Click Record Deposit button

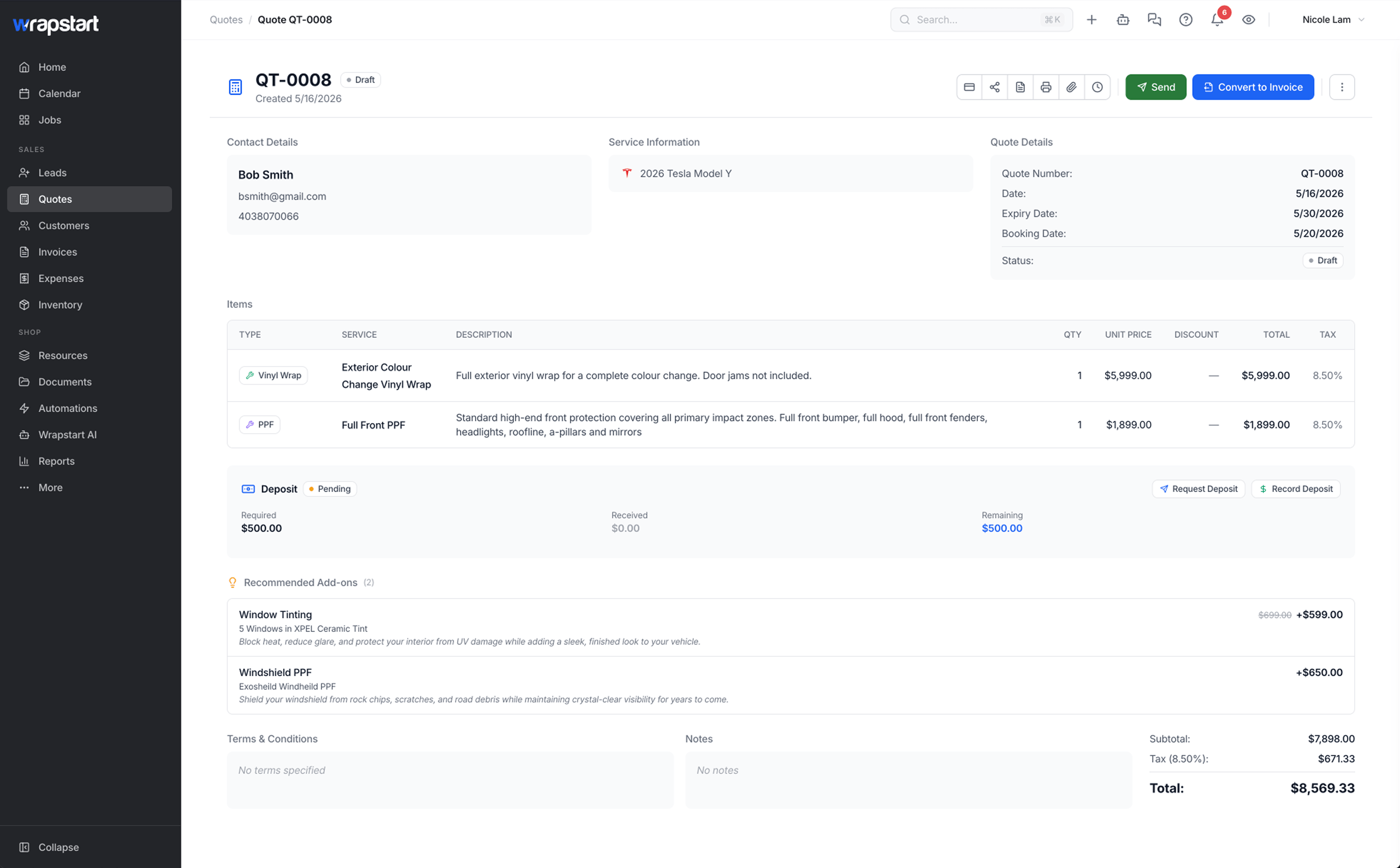point(1295,489)
